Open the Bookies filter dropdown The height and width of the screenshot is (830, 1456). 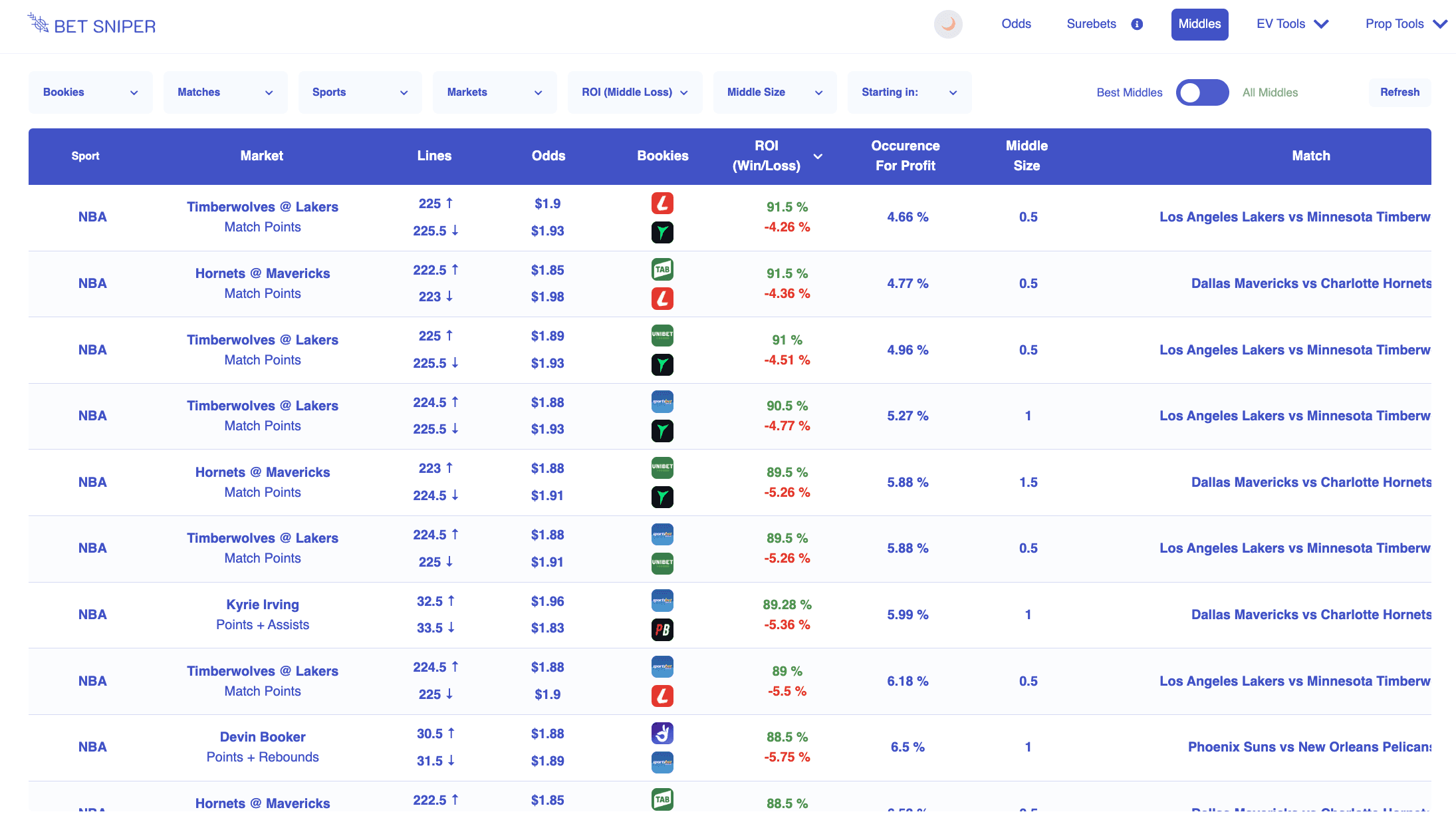(x=90, y=92)
